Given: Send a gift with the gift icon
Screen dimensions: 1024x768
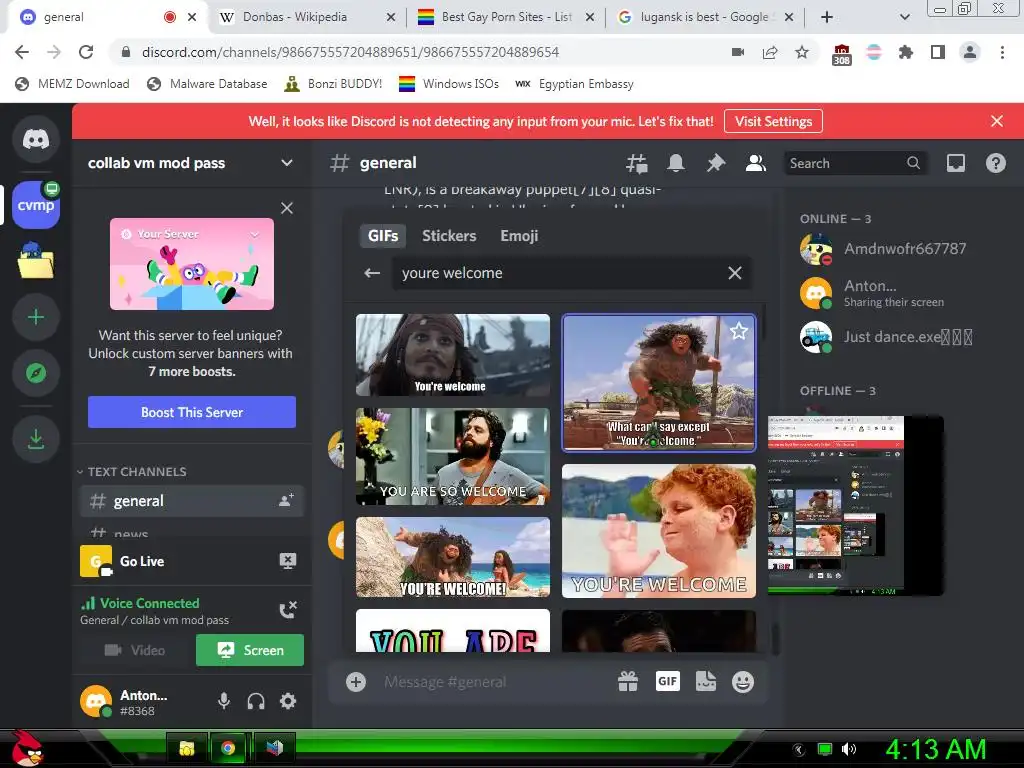Looking at the screenshot, I should pyautogui.click(x=628, y=682).
